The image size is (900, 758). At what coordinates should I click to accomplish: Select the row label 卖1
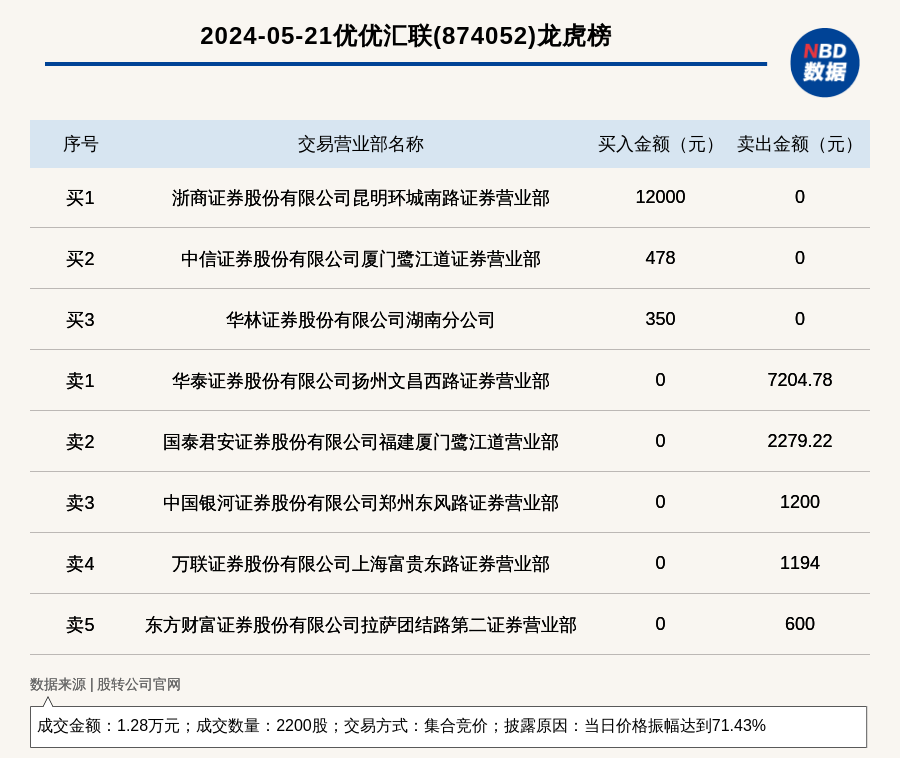80,381
